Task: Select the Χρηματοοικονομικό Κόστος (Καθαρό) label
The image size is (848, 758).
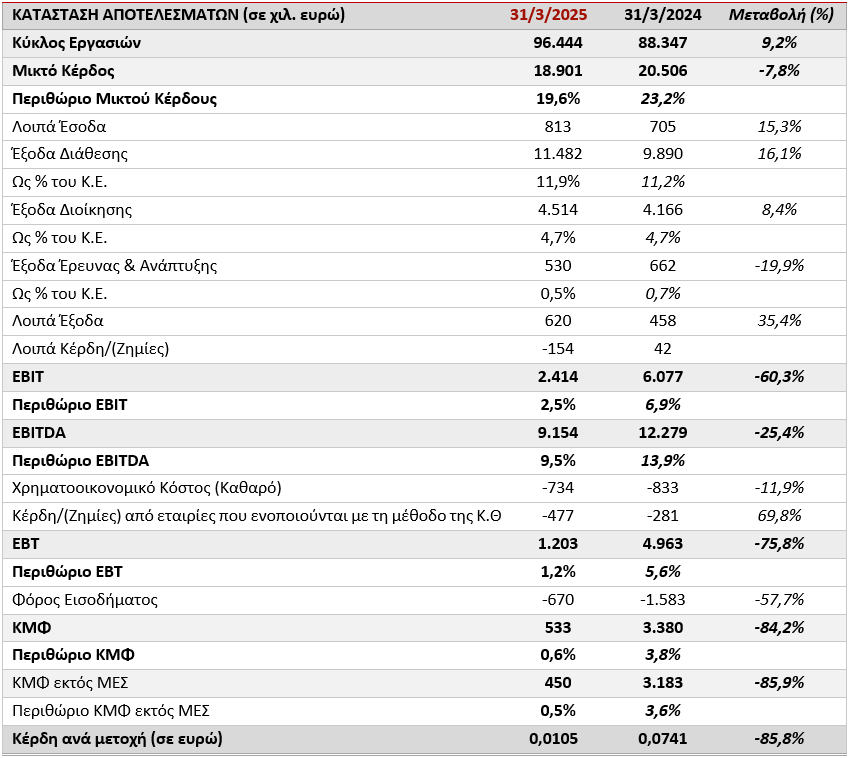Action: click(x=147, y=488)
